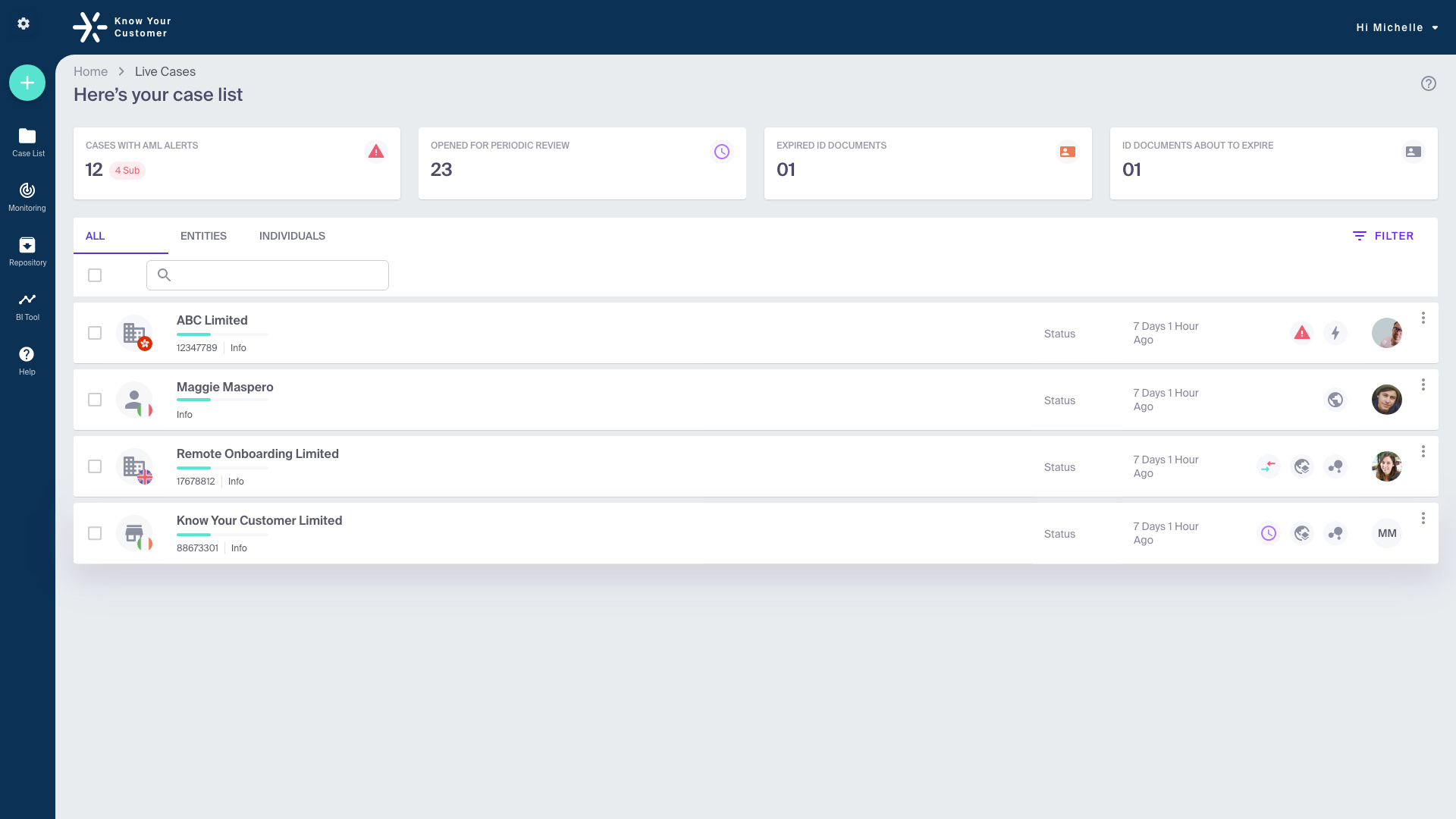Image resolution: width=1456 pixels, height=819 pixels.
Task: Click Info link under Maggie Maspero
Action: (184, 415)
